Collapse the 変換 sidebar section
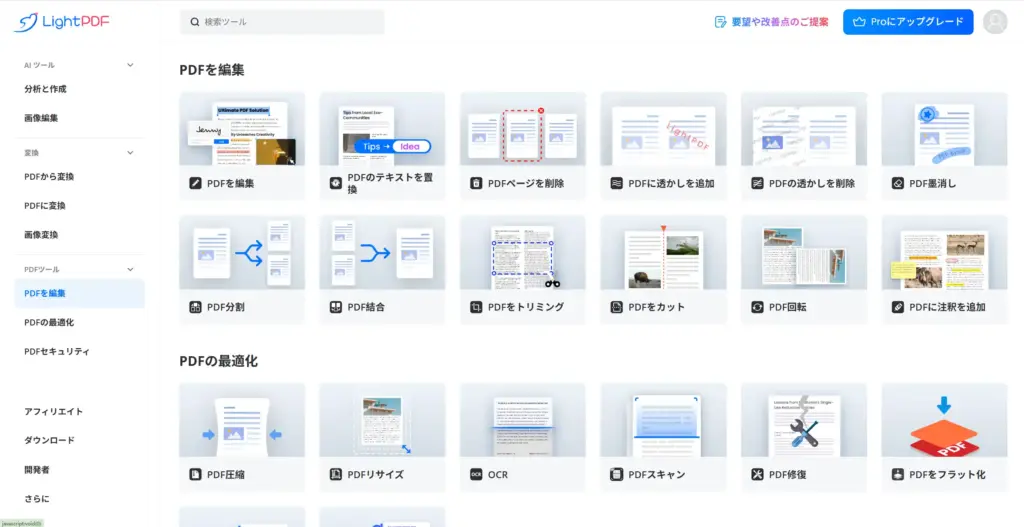Image resolution: width=1024 pixels, height=527 pixels. [x=130, y=153]
